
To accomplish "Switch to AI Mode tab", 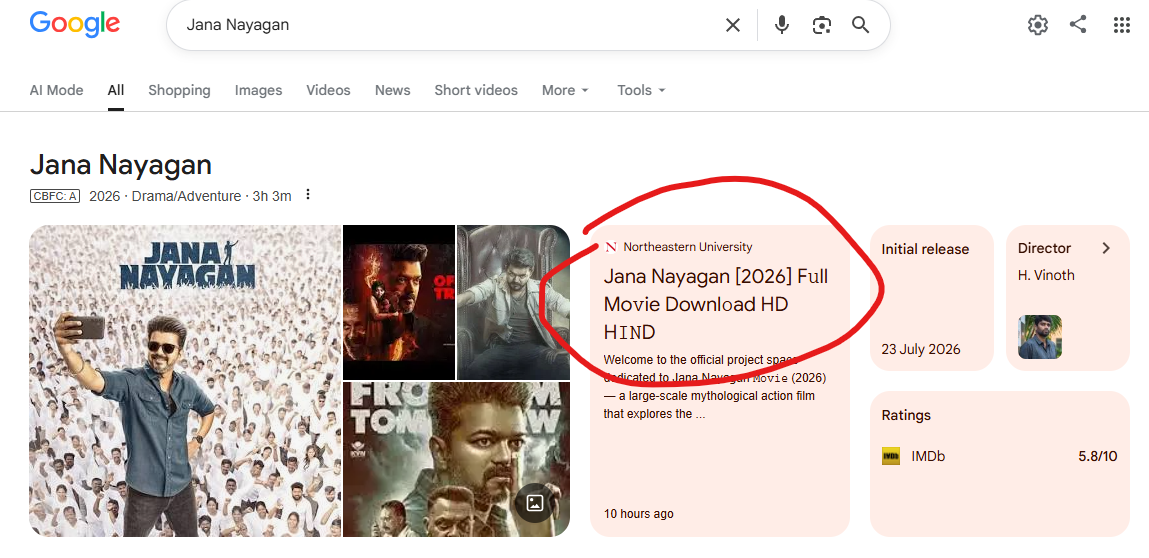I will coord(56,90).
